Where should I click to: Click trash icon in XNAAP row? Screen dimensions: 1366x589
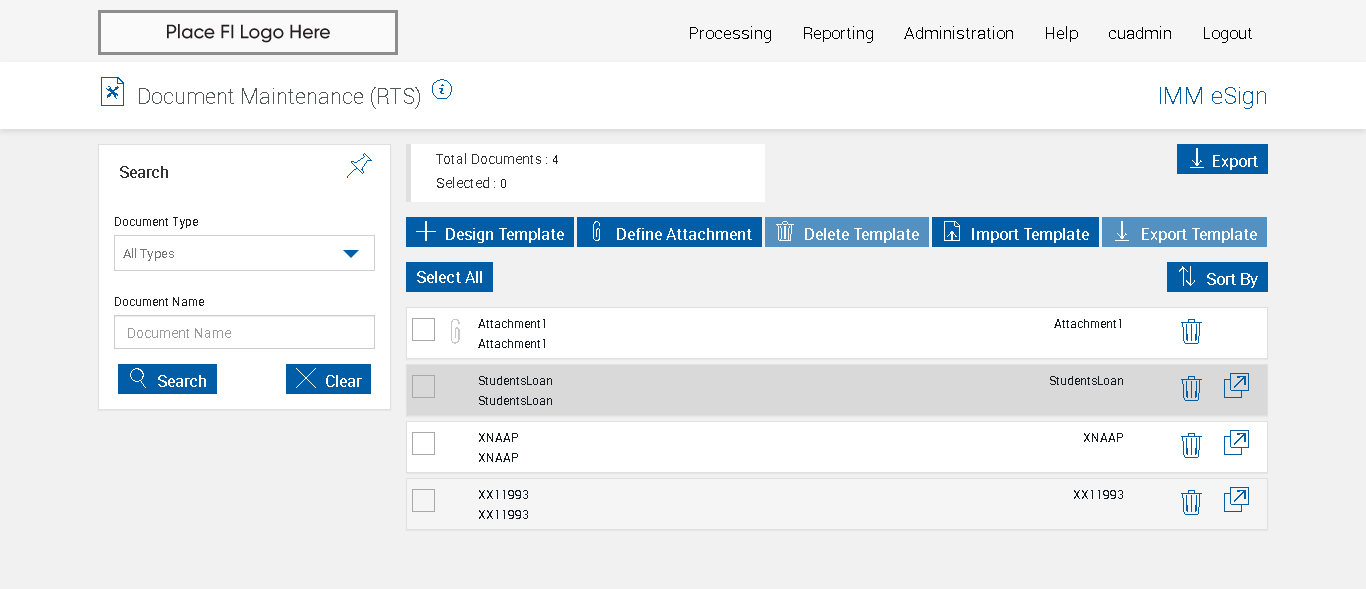pos(1191,446)
